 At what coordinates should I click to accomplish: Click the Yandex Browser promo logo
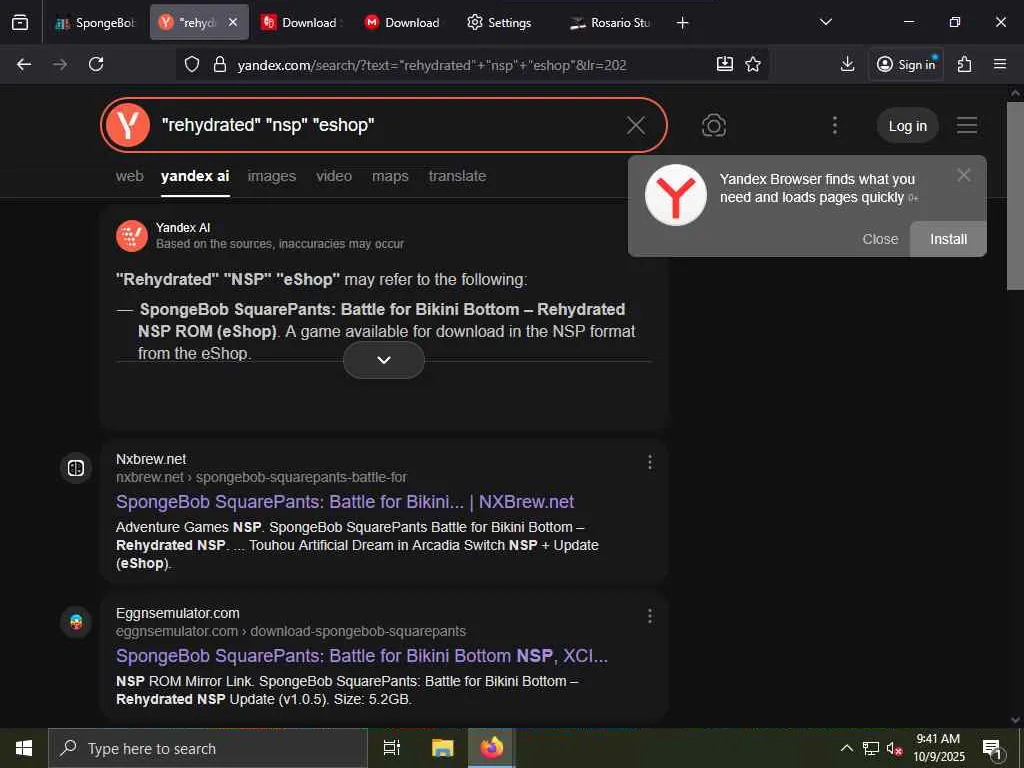[x=676, y=195]
